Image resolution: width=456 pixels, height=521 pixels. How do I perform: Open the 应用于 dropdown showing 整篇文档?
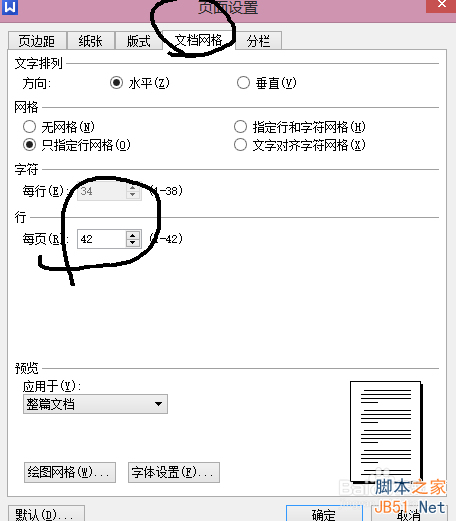pos(95,404)
